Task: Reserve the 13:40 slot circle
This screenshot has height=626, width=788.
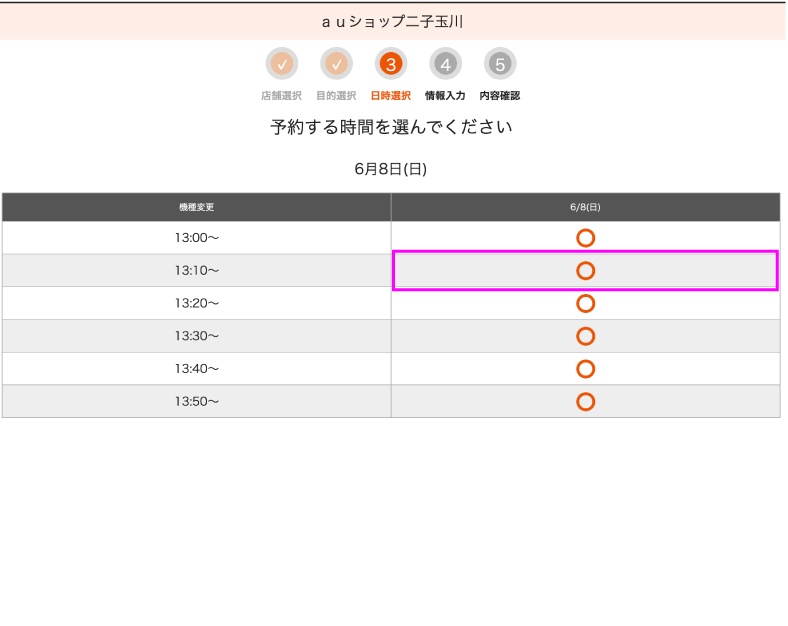Action: tap(585, 369)
